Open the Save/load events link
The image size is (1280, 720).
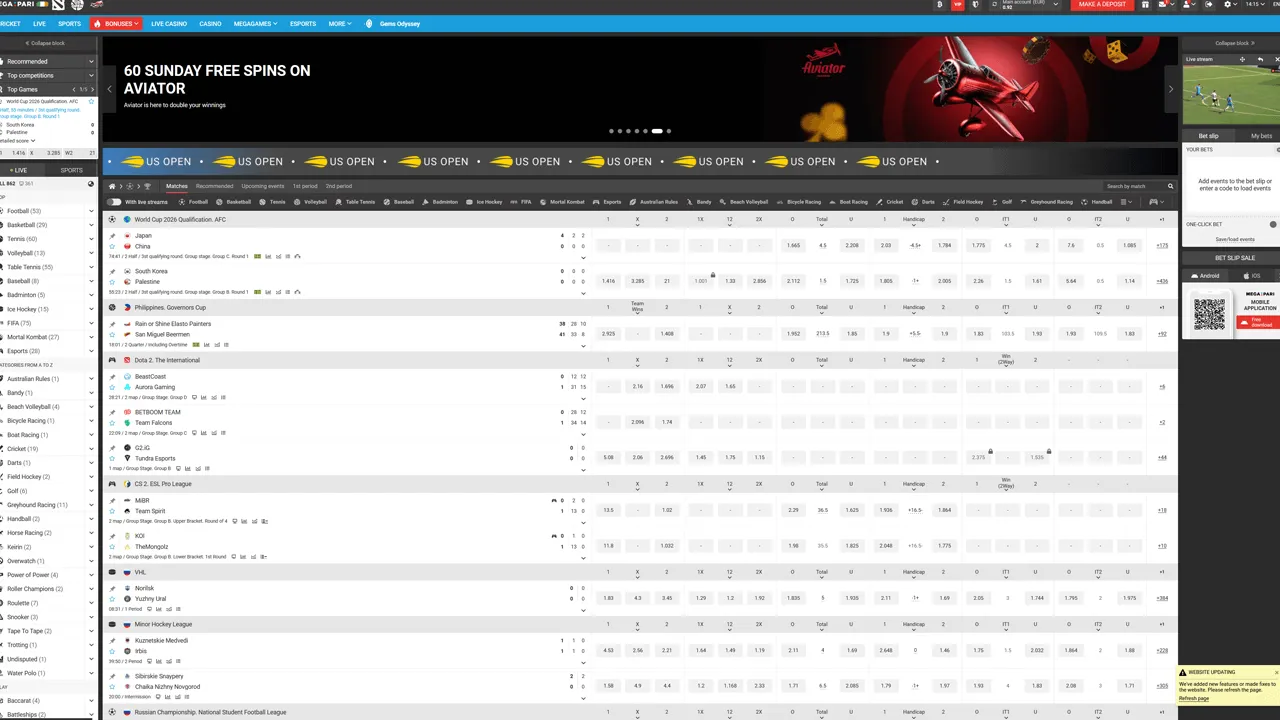click(1235, 239)
